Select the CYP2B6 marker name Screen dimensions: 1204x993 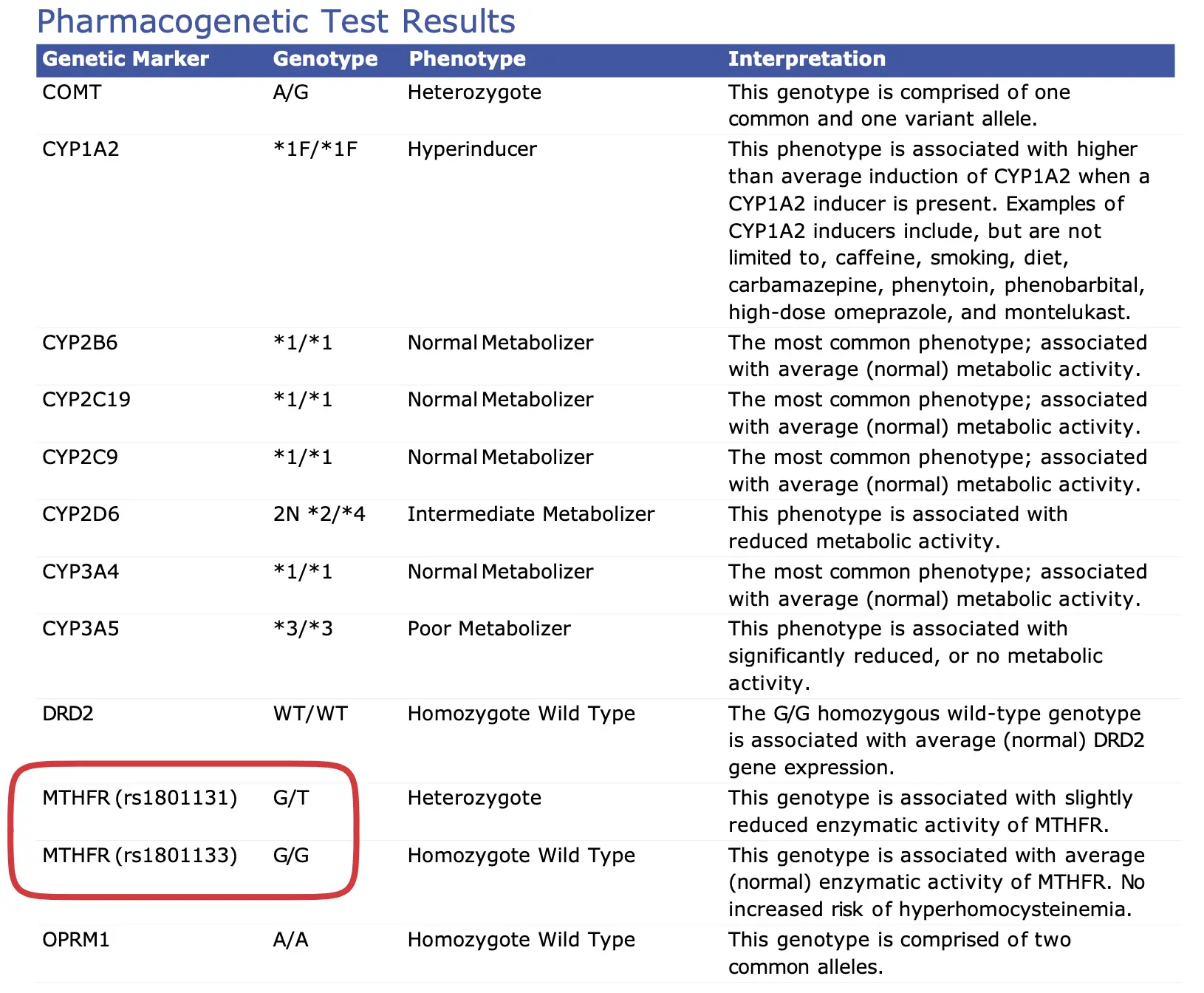(80, 343)
